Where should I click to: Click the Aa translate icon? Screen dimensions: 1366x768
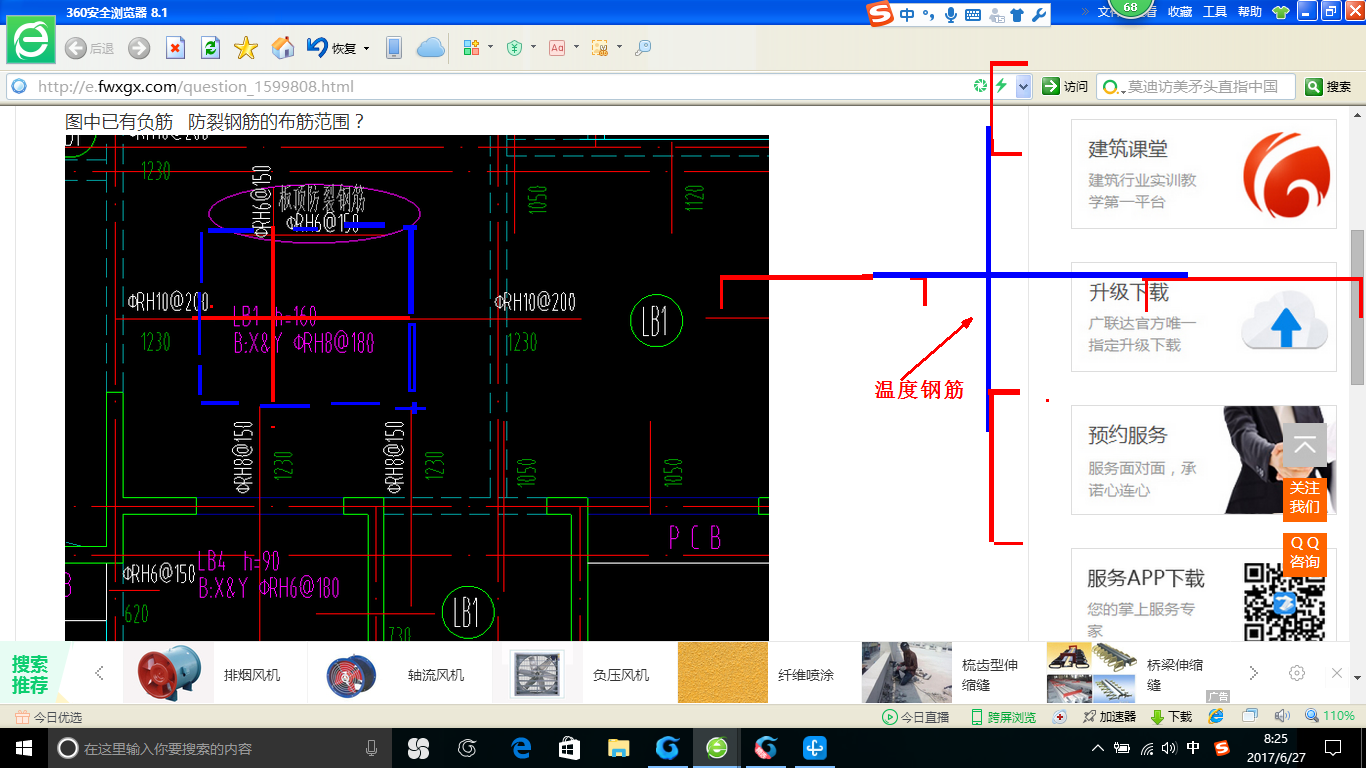[x=557, y=48]
